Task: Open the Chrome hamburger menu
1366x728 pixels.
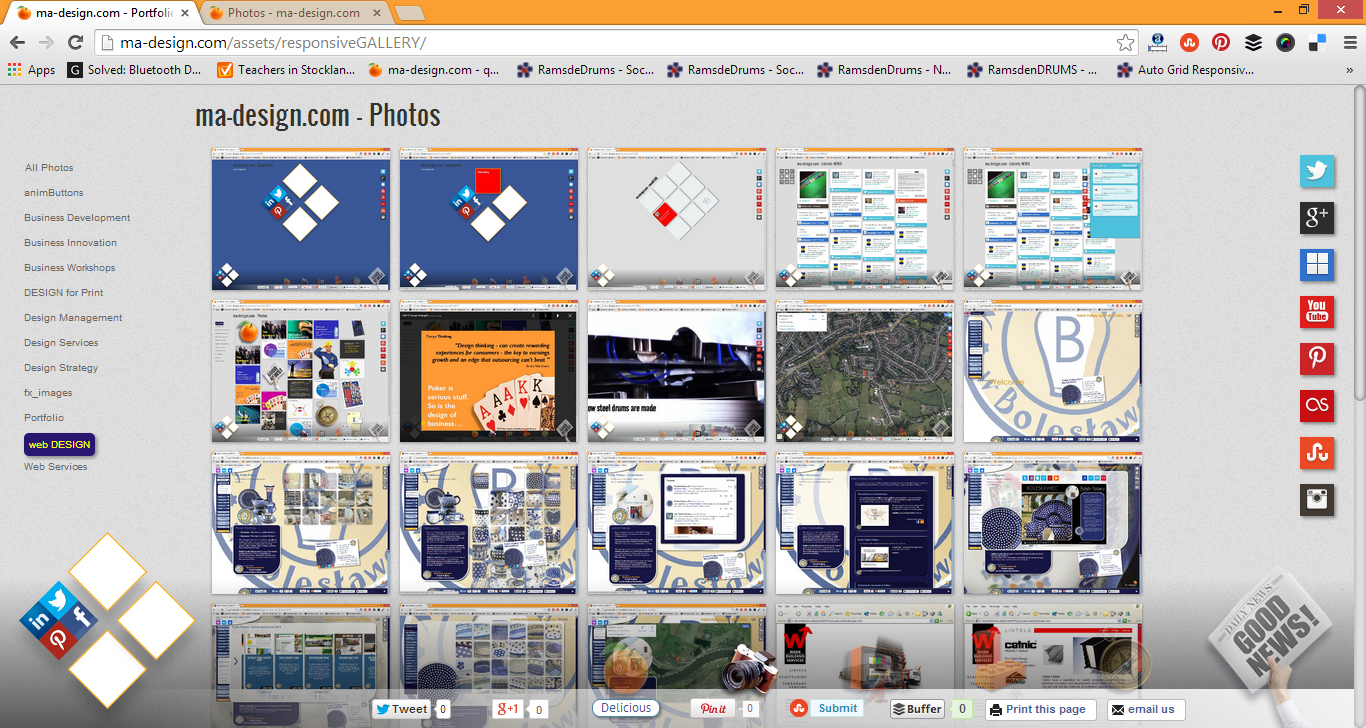Action: tap(1350, 42)
